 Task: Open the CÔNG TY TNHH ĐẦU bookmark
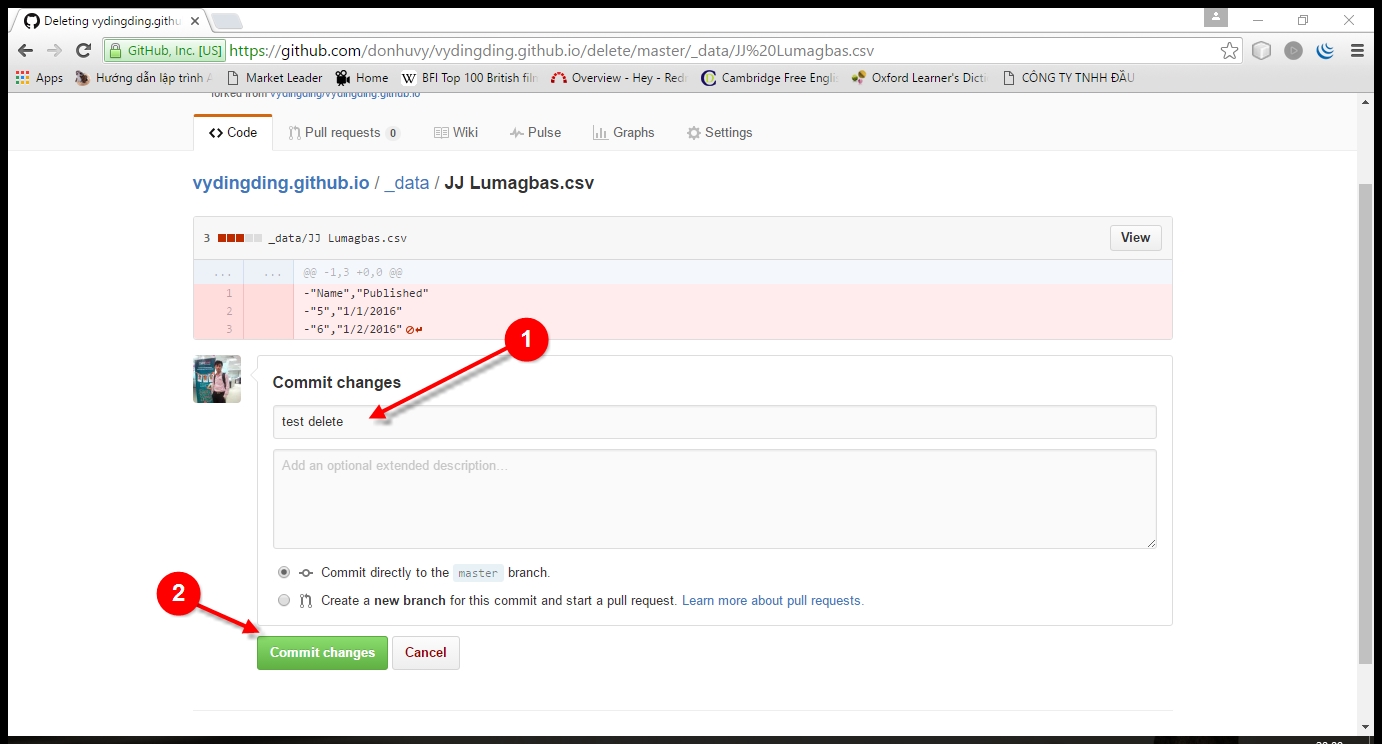coord(1069,77)
